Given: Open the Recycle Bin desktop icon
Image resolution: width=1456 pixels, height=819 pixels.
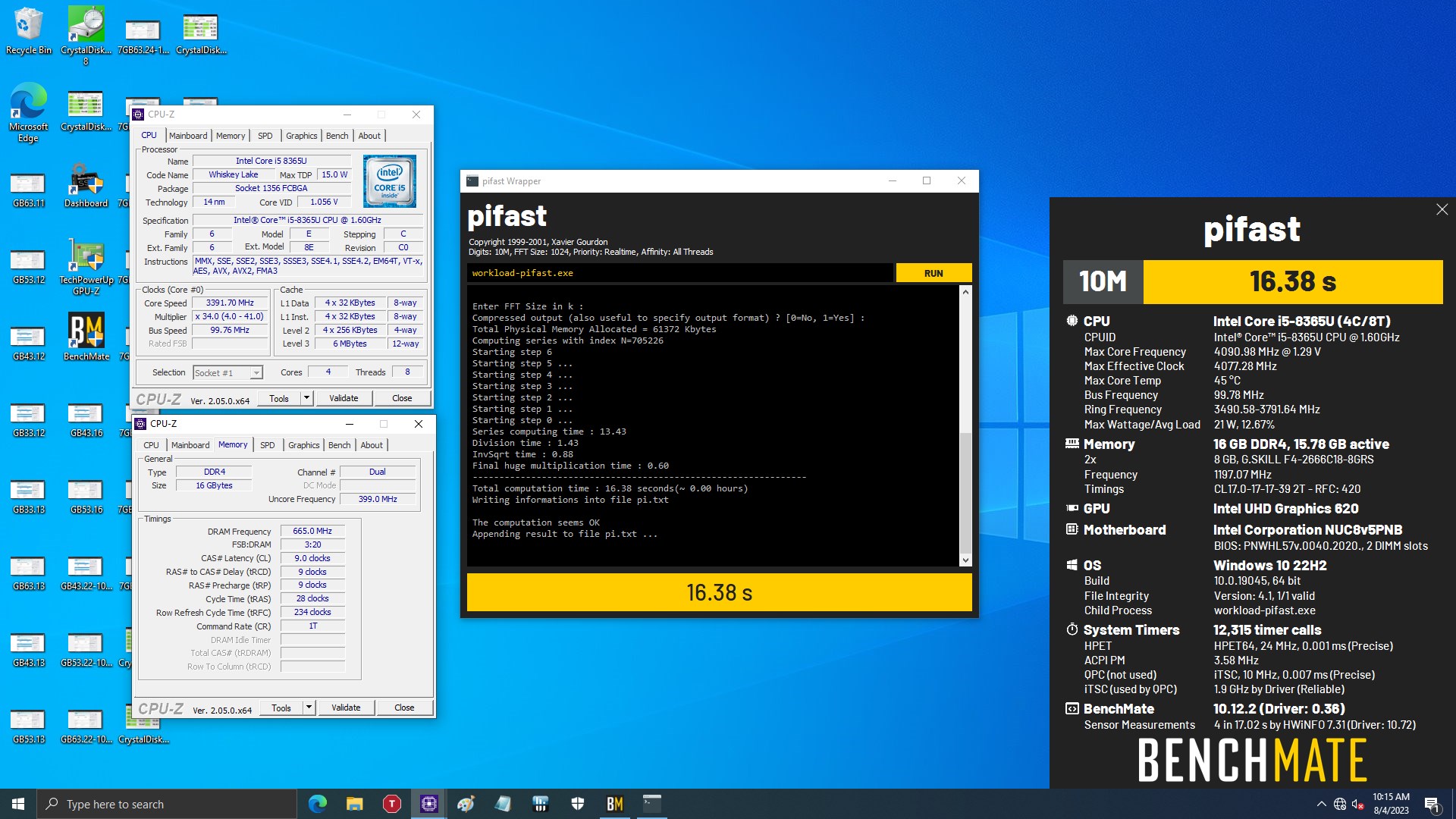Looking at the screenshot, I should (x=28, y=30).
